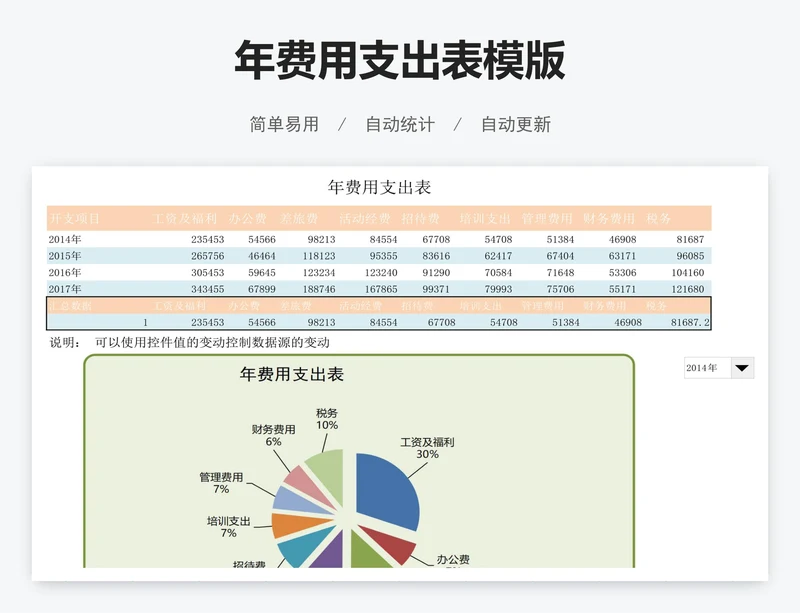The width and height of the screenshot is (800, 613).
Task: Select the 2014年 row label
Action: click(65, 239)
